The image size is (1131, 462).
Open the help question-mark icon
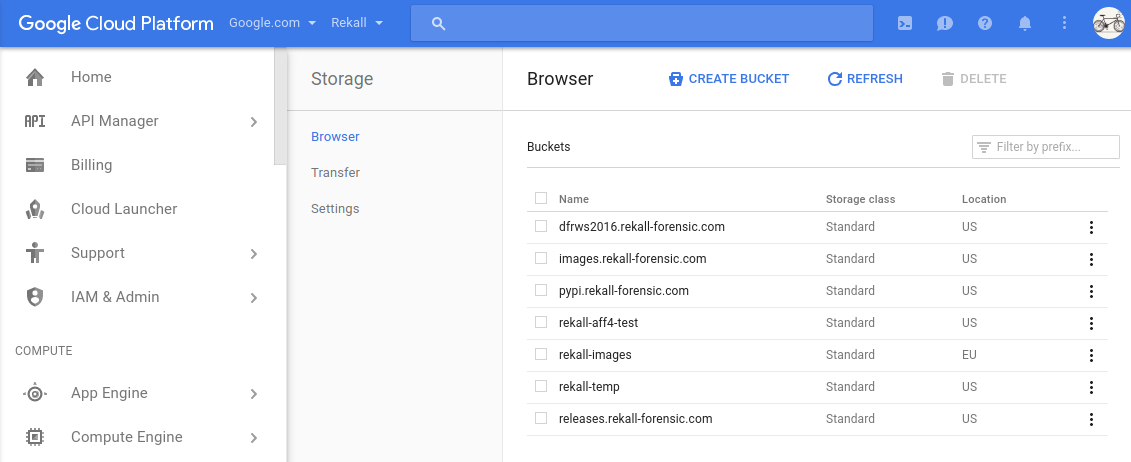click(985, 23)
